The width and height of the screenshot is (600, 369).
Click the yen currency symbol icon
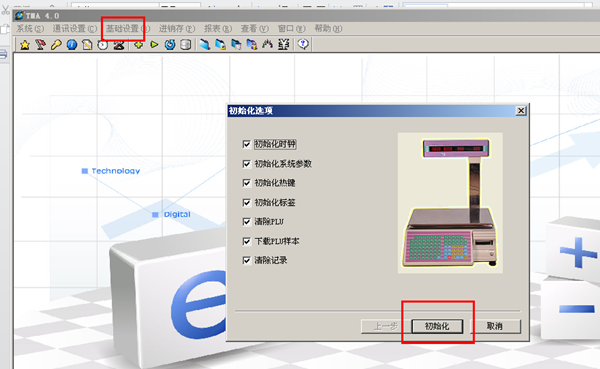click(283, 45)
